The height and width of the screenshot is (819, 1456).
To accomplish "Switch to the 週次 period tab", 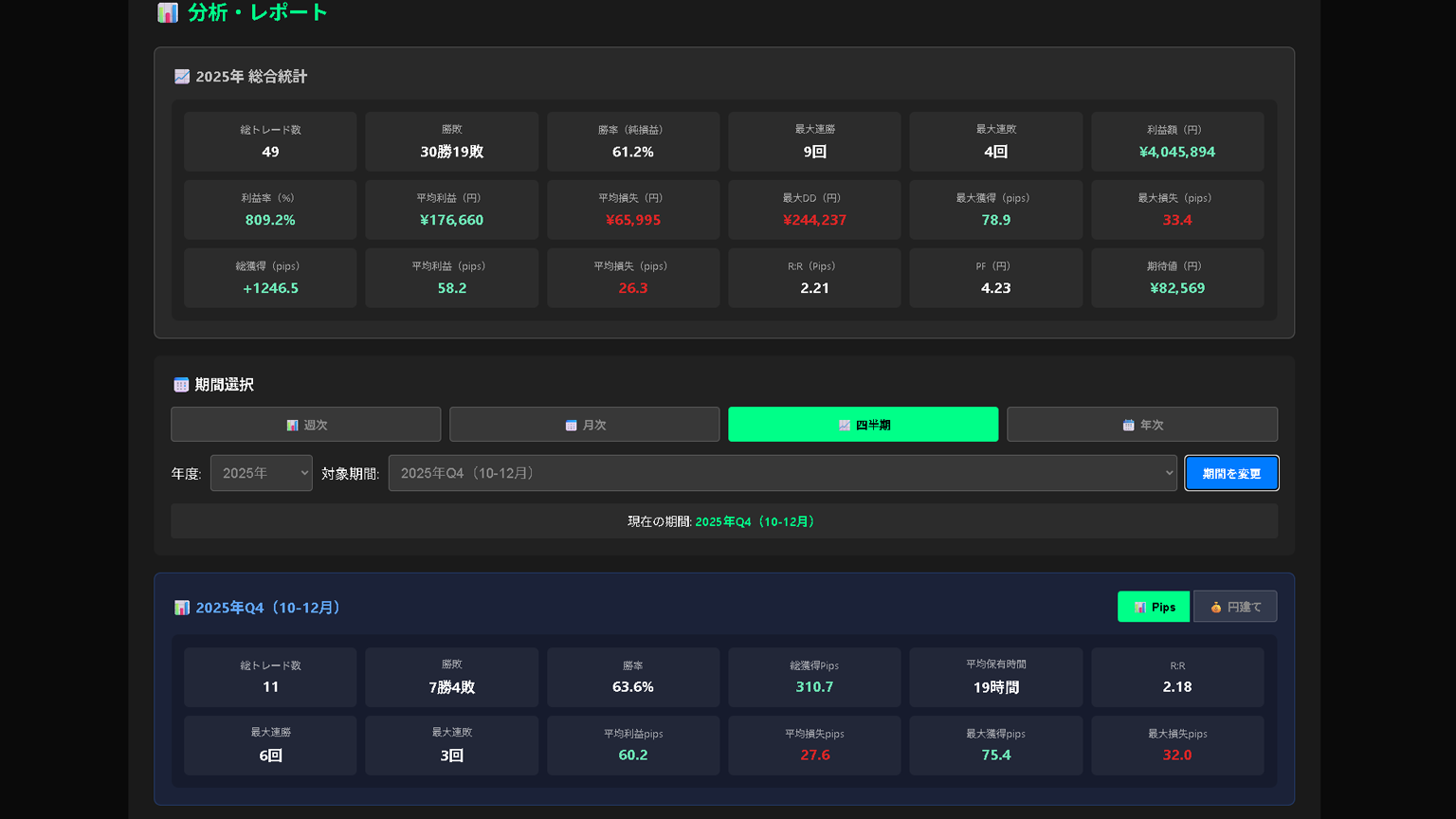I will point(305,425).
